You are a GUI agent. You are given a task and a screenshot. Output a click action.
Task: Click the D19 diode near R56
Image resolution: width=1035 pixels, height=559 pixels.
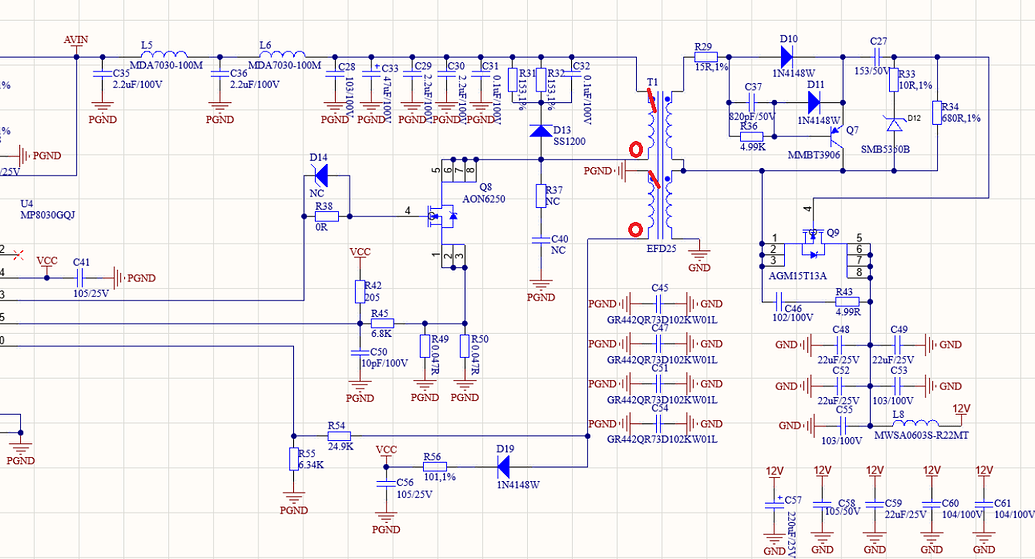503,466
